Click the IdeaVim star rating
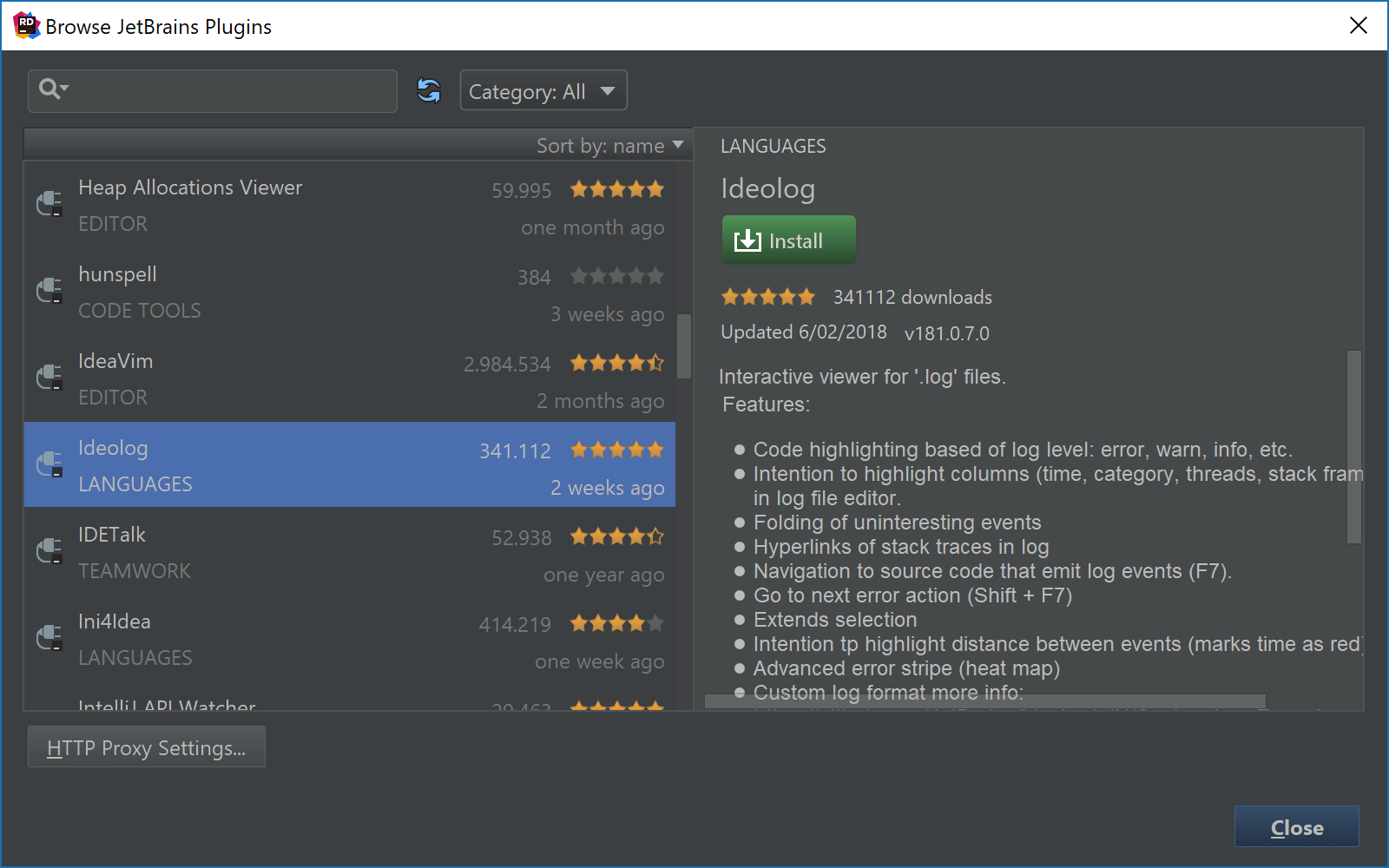Viewport: 1389px width, 868px height. (x=617, y=363)
